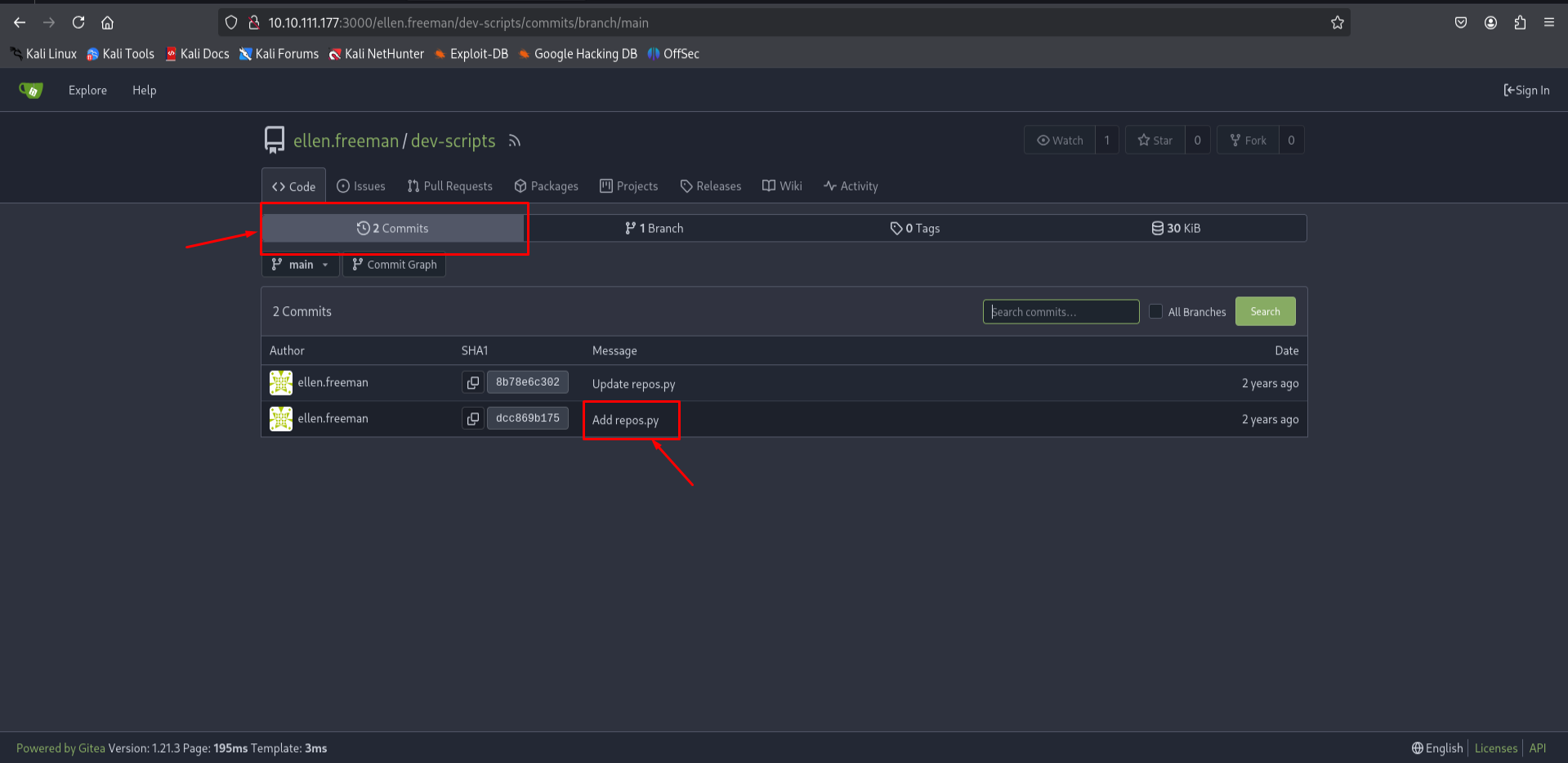
Task: Open the Kali NetHunter bookmark
Action: tap(377, 54)
